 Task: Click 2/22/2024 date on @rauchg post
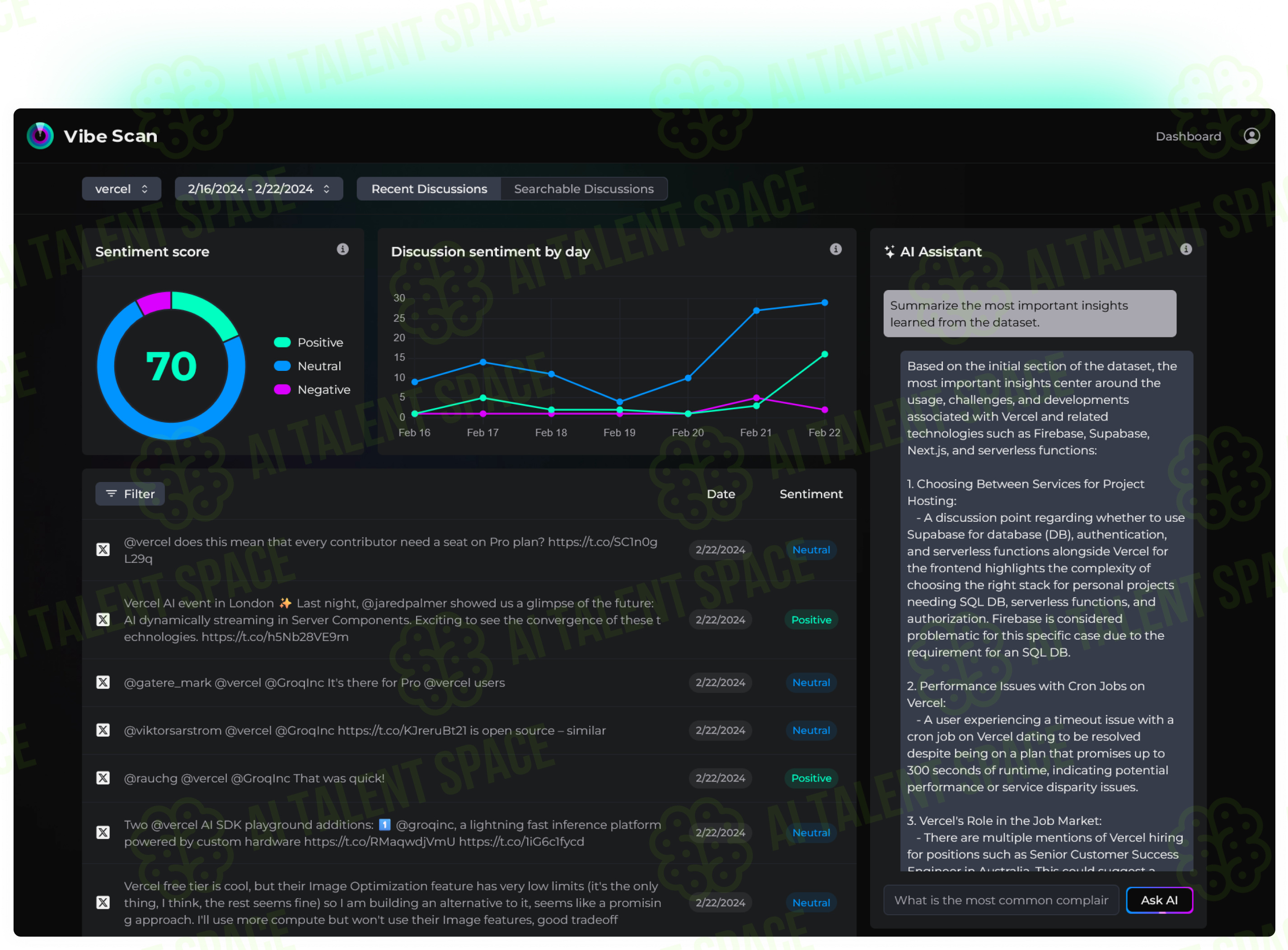(x=721, y=778)
